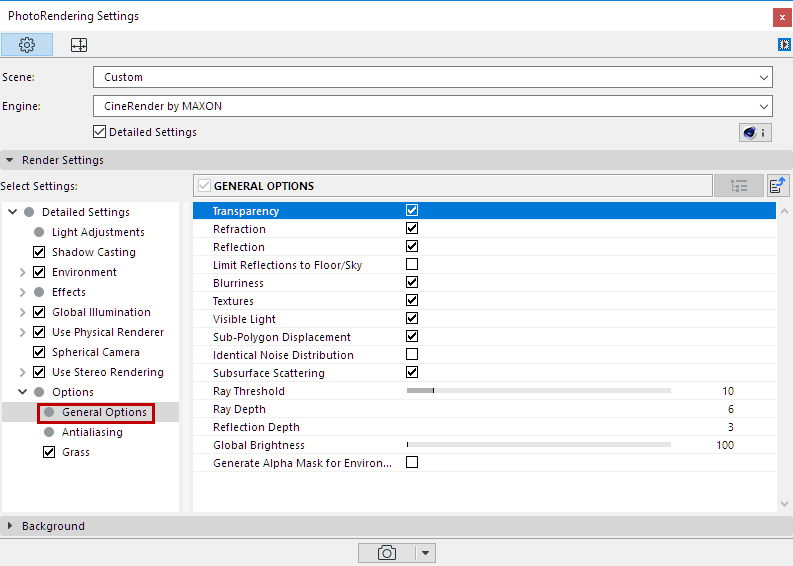Open the render button dropdown arrow

click(x=425, y=553)
